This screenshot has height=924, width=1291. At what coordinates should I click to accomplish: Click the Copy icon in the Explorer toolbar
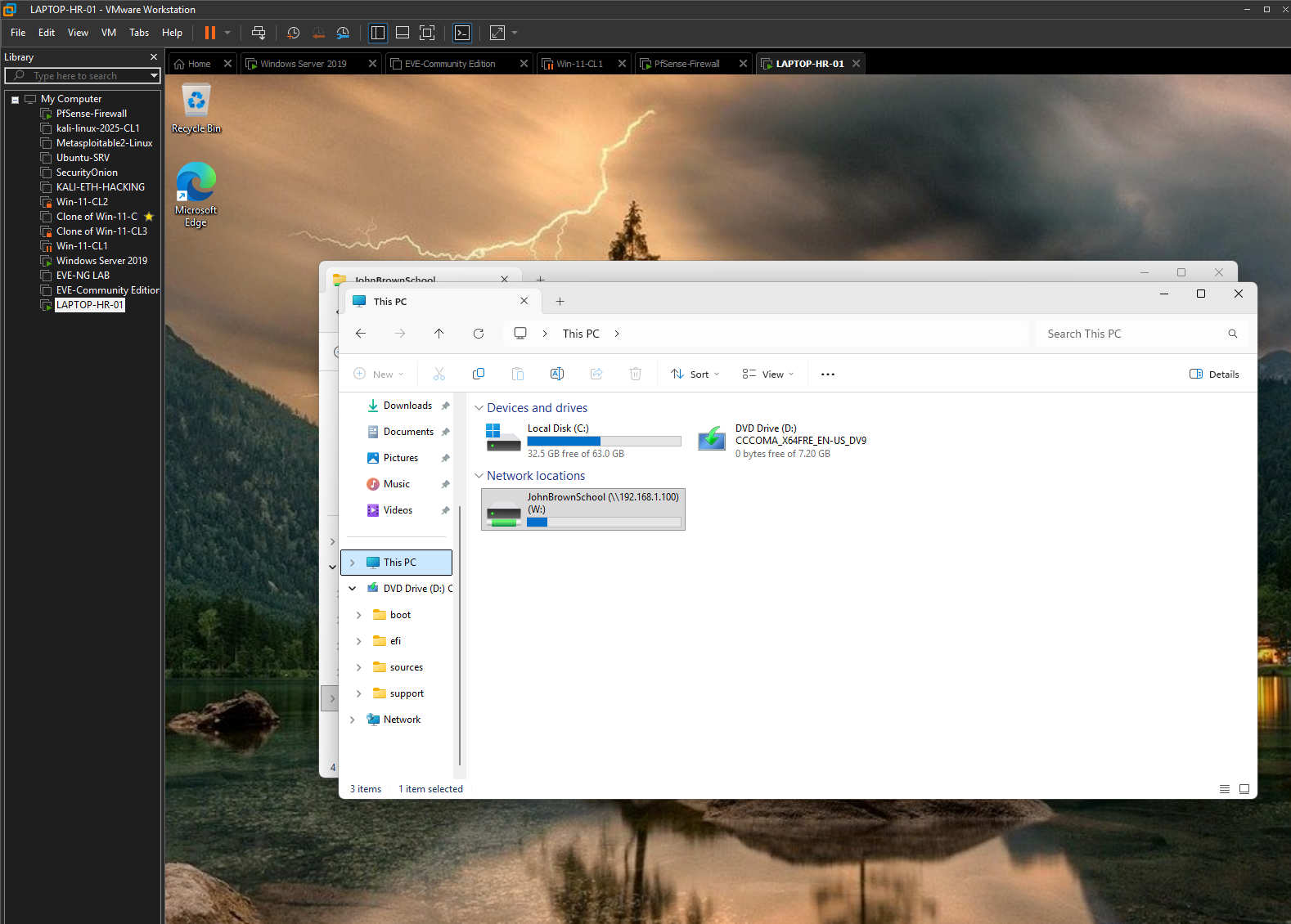pyautogui.click(x=479, y=374)
